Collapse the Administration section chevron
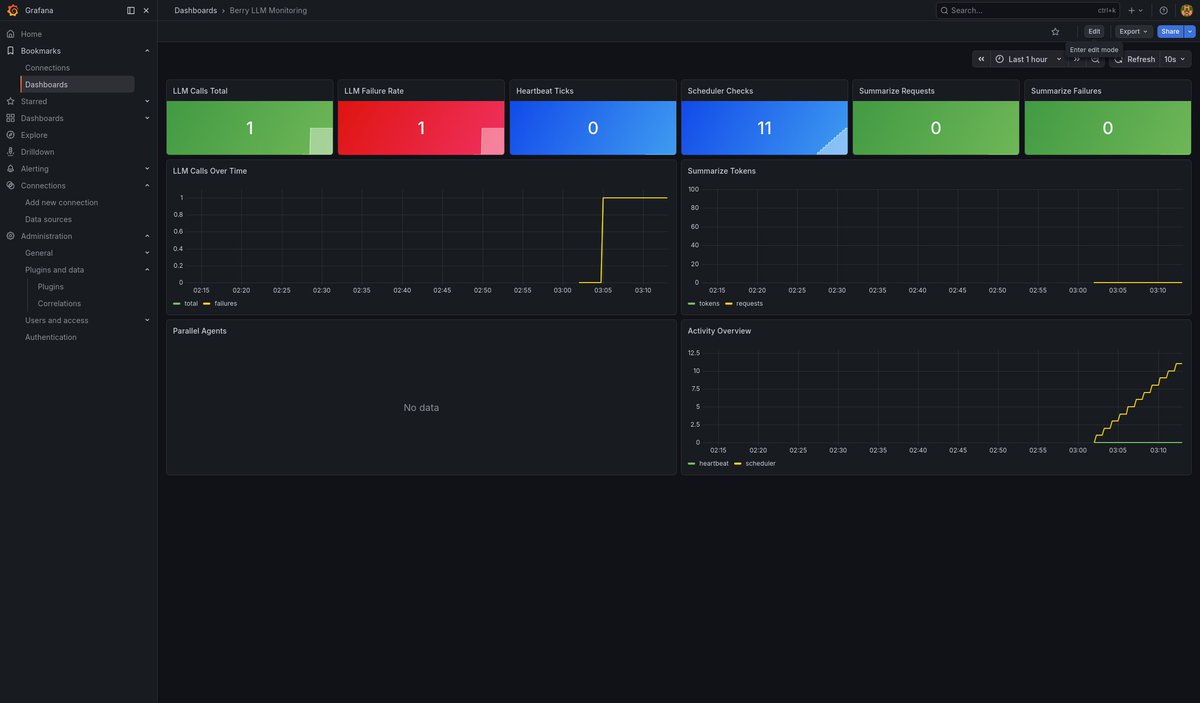 tap(147, 236)
